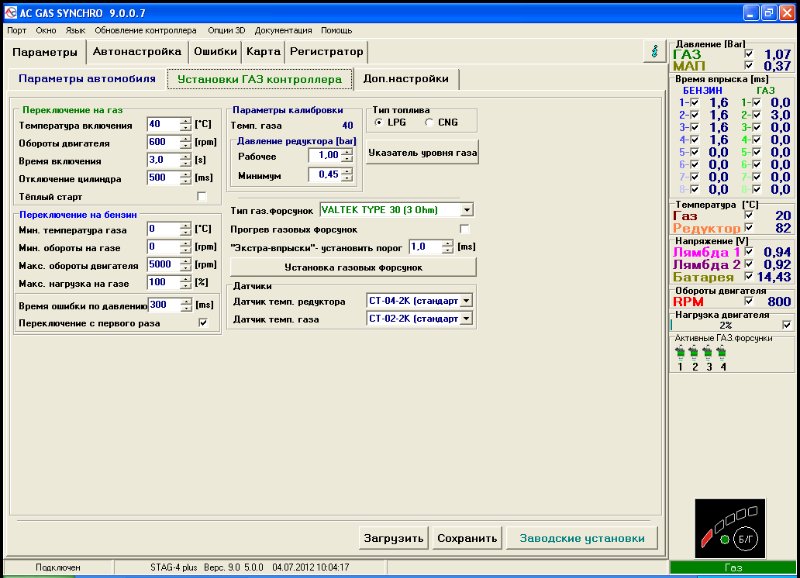Click gas injector icon number 2
Viewport: 800px width, 578px height.
(694, 352)
